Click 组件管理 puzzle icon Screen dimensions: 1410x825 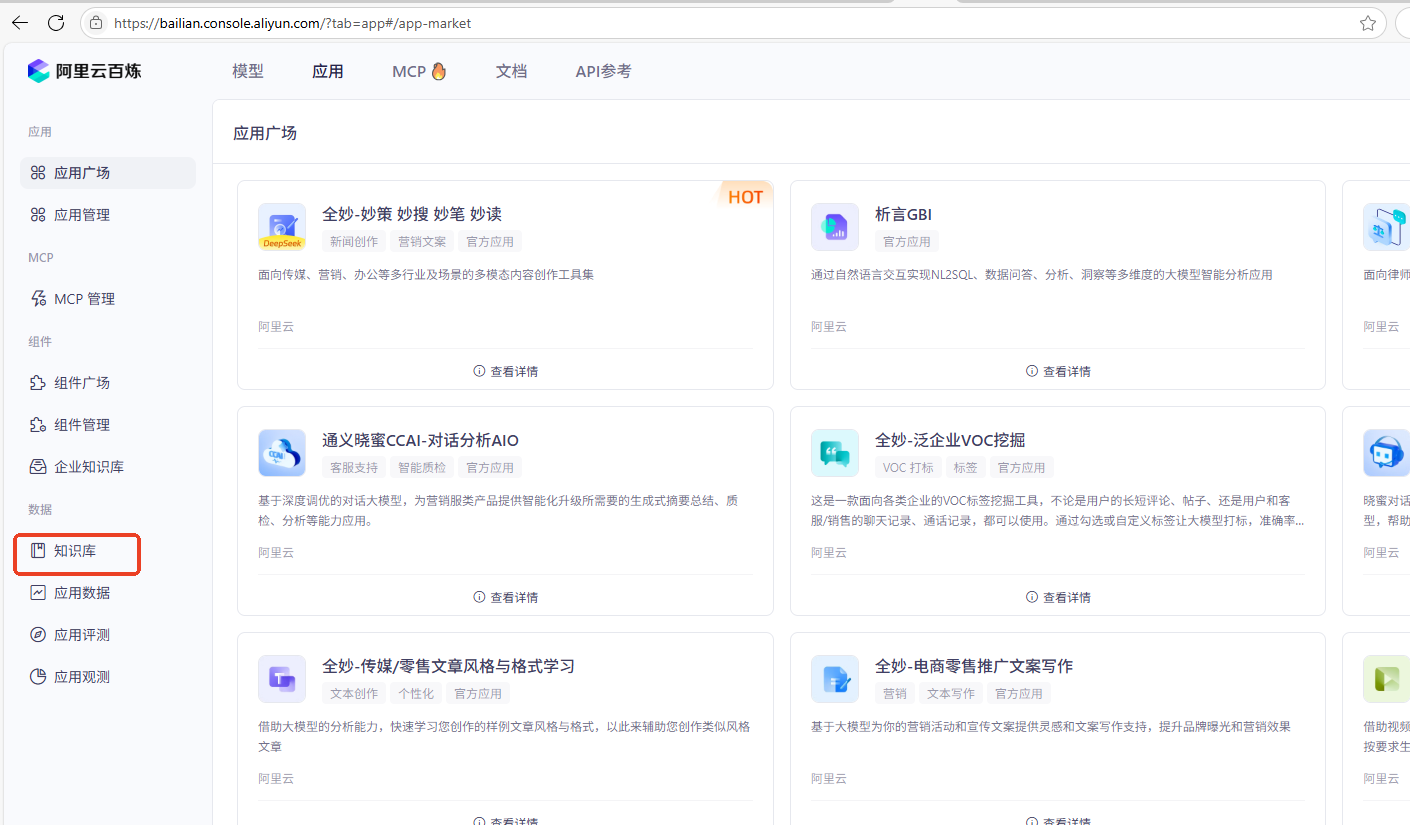click(38, 425)
